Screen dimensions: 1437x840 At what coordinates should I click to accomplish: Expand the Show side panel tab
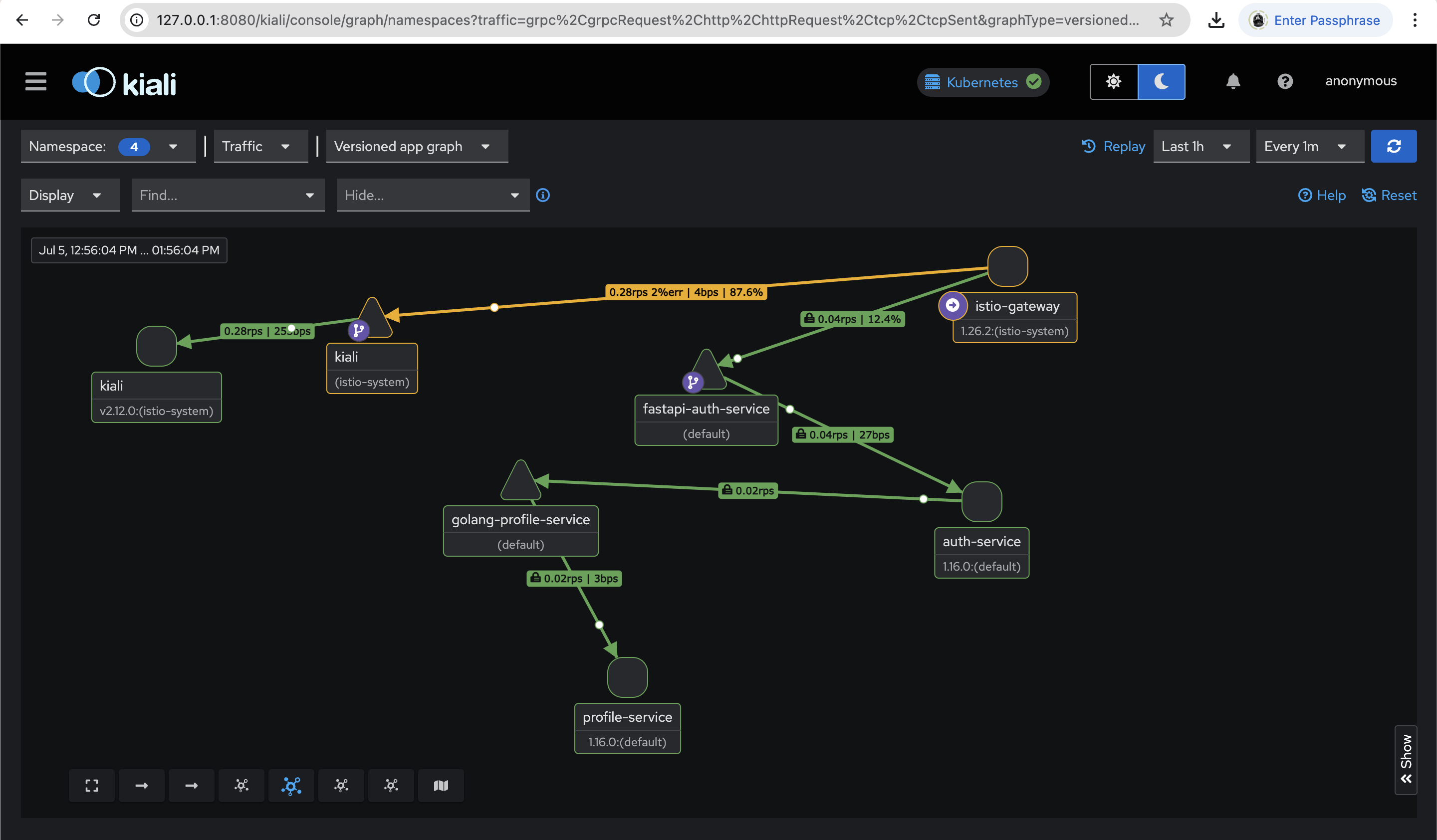coord(1406,760)
